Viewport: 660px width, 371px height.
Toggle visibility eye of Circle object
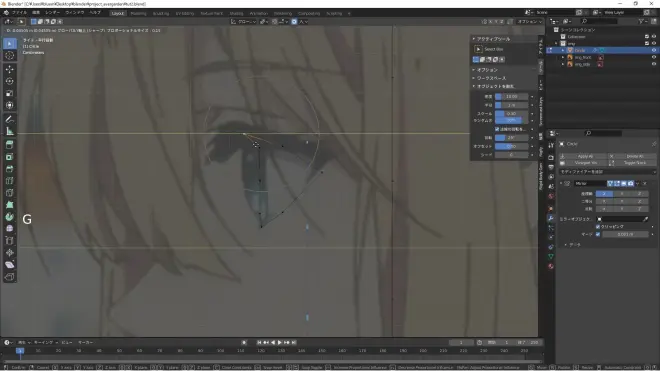[654, 50]
